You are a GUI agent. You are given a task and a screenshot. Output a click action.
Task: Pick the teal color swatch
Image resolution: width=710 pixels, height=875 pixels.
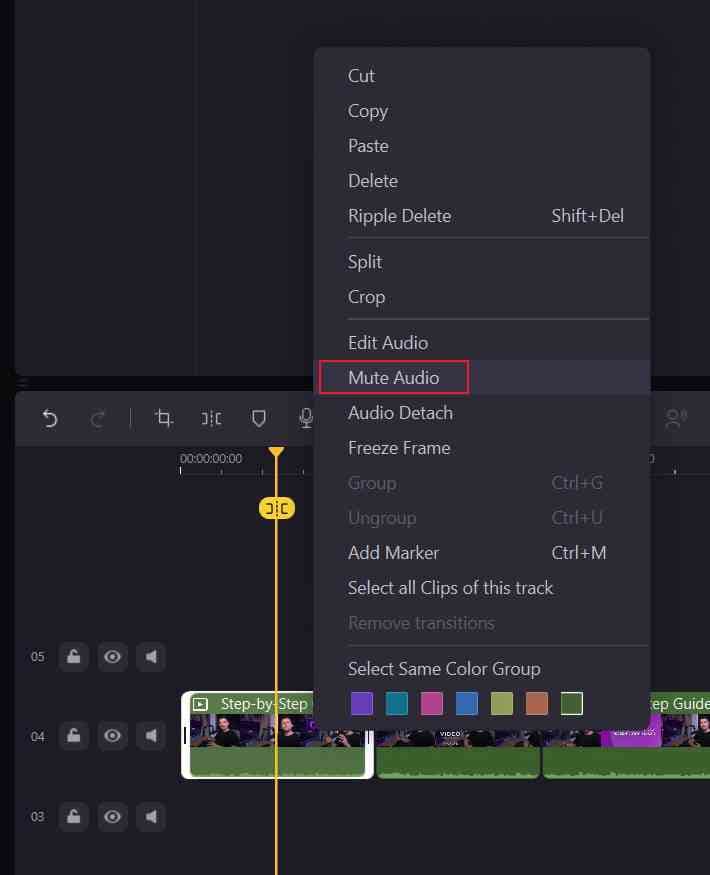tap(397, 704)
